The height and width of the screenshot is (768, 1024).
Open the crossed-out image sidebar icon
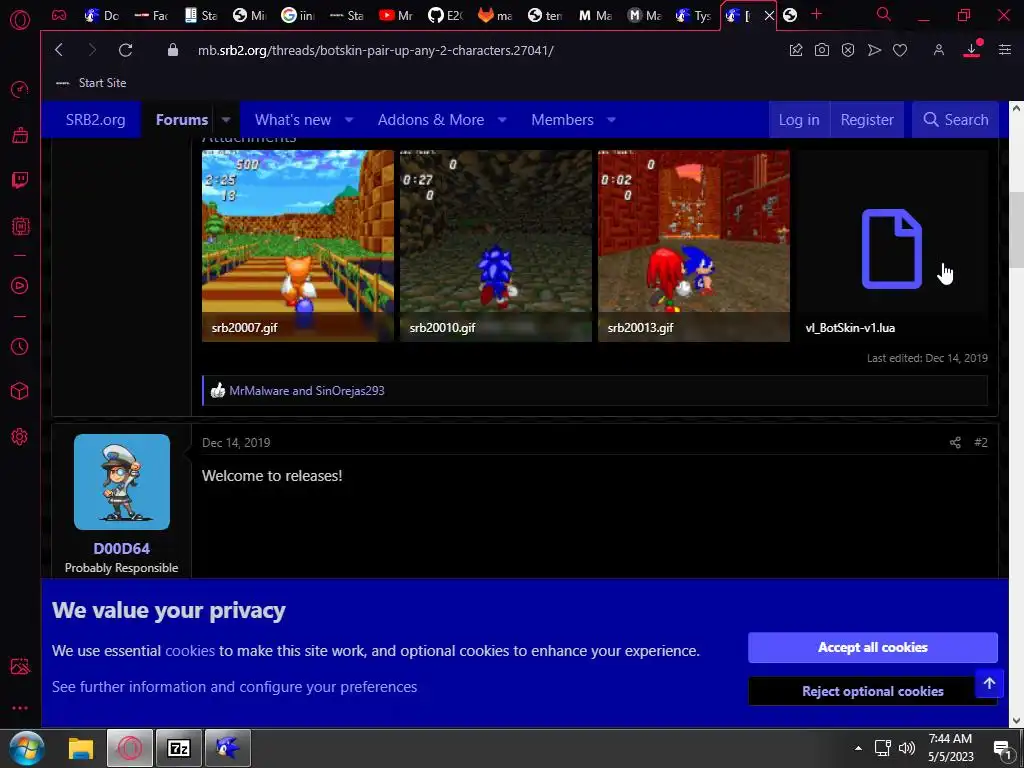click(20, 666)
